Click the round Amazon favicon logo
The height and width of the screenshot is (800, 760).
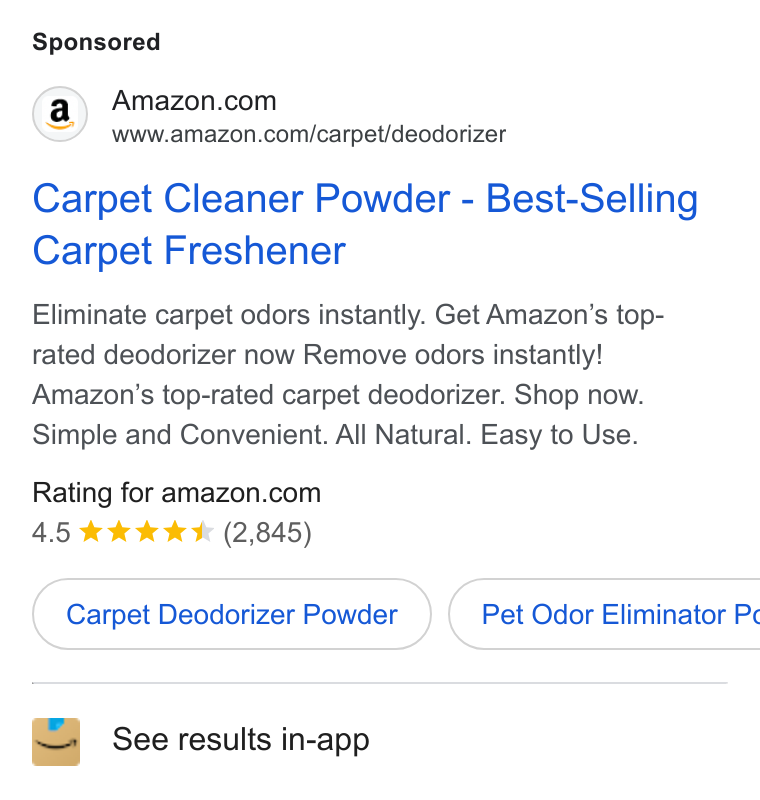[x=60, y=114]
